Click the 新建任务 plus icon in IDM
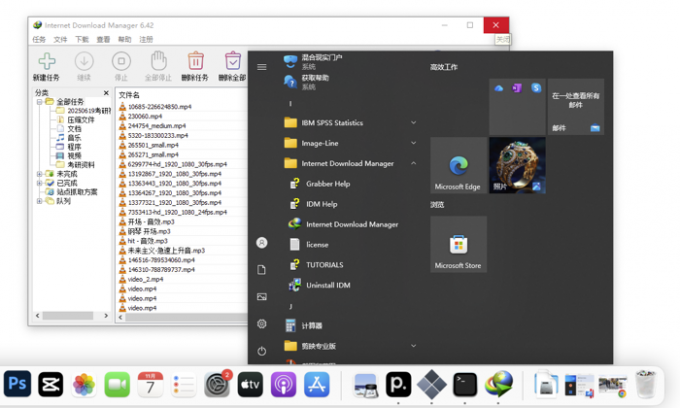 pos(46,62)
